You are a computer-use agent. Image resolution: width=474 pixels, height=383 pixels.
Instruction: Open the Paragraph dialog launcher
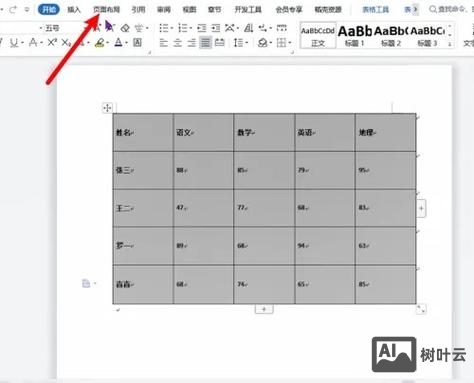coord(292,52)
